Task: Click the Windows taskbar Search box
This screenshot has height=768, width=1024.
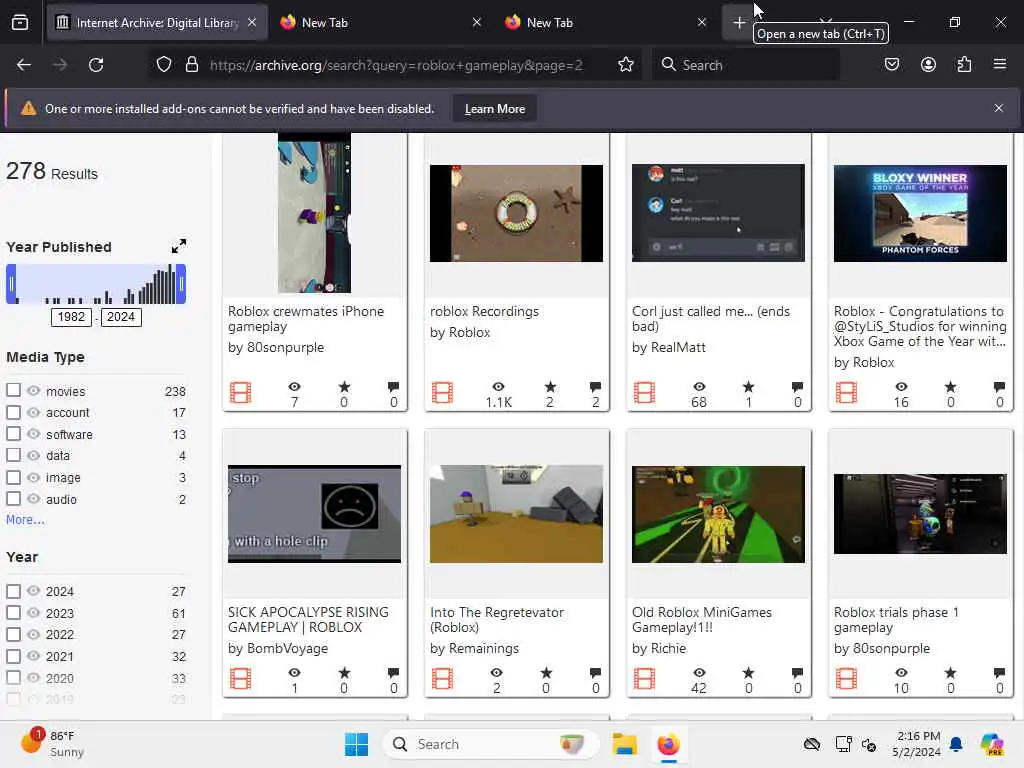Action: point(491,744)
